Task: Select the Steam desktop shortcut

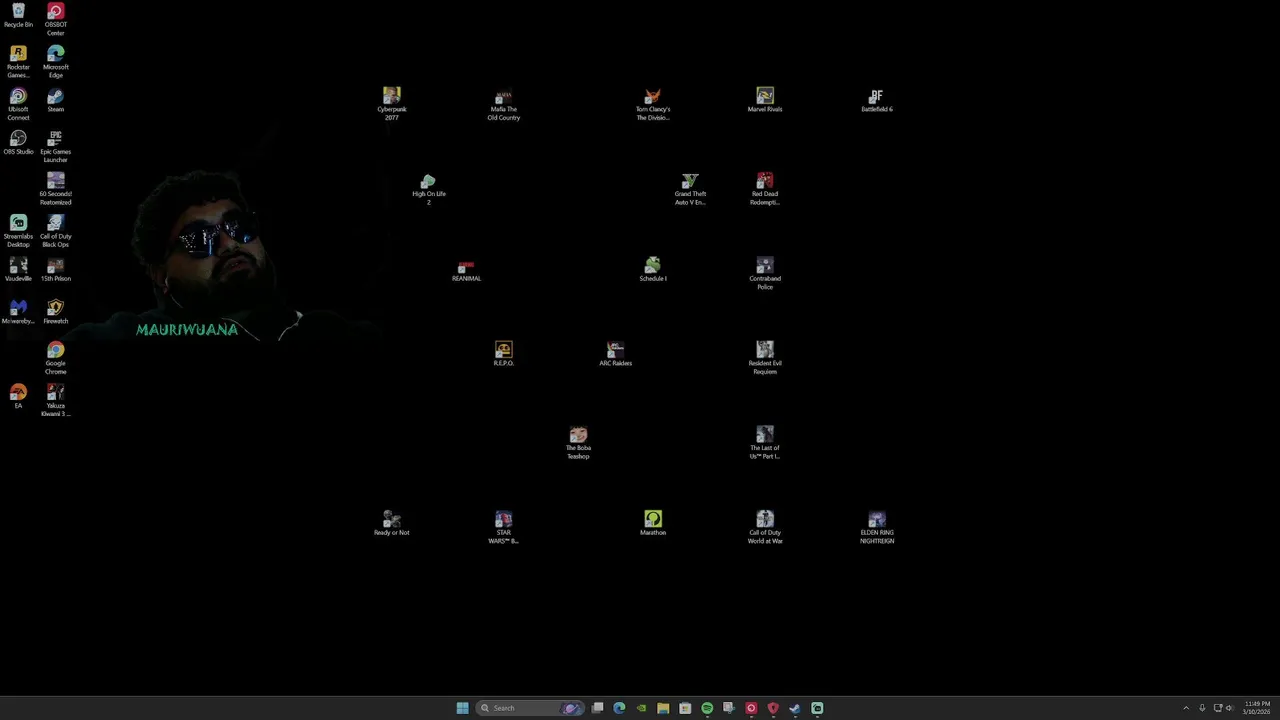Action: coord(56,101)
